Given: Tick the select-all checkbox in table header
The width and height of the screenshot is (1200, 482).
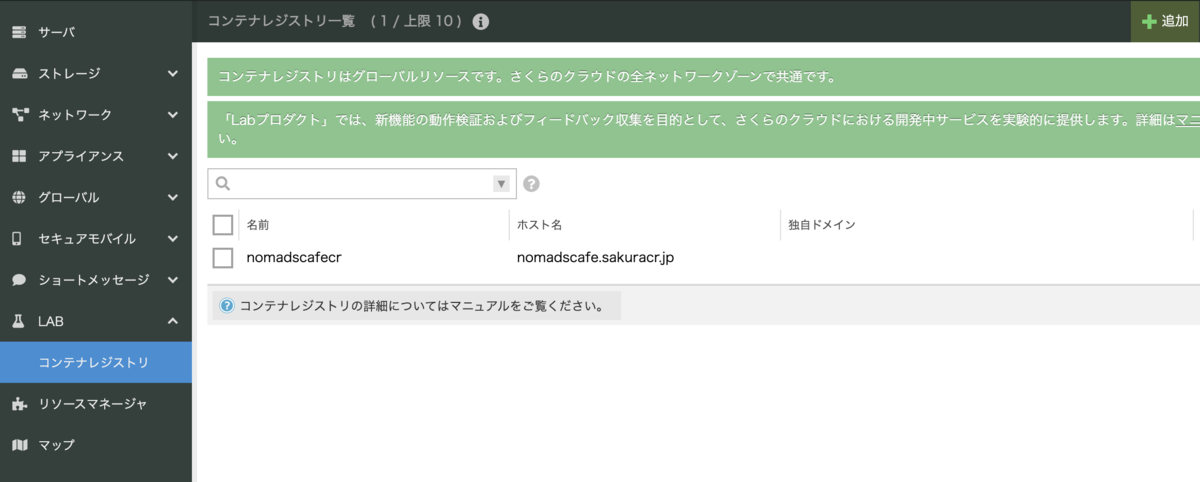Looking at the screenshot, I should [x=223, y=225].
